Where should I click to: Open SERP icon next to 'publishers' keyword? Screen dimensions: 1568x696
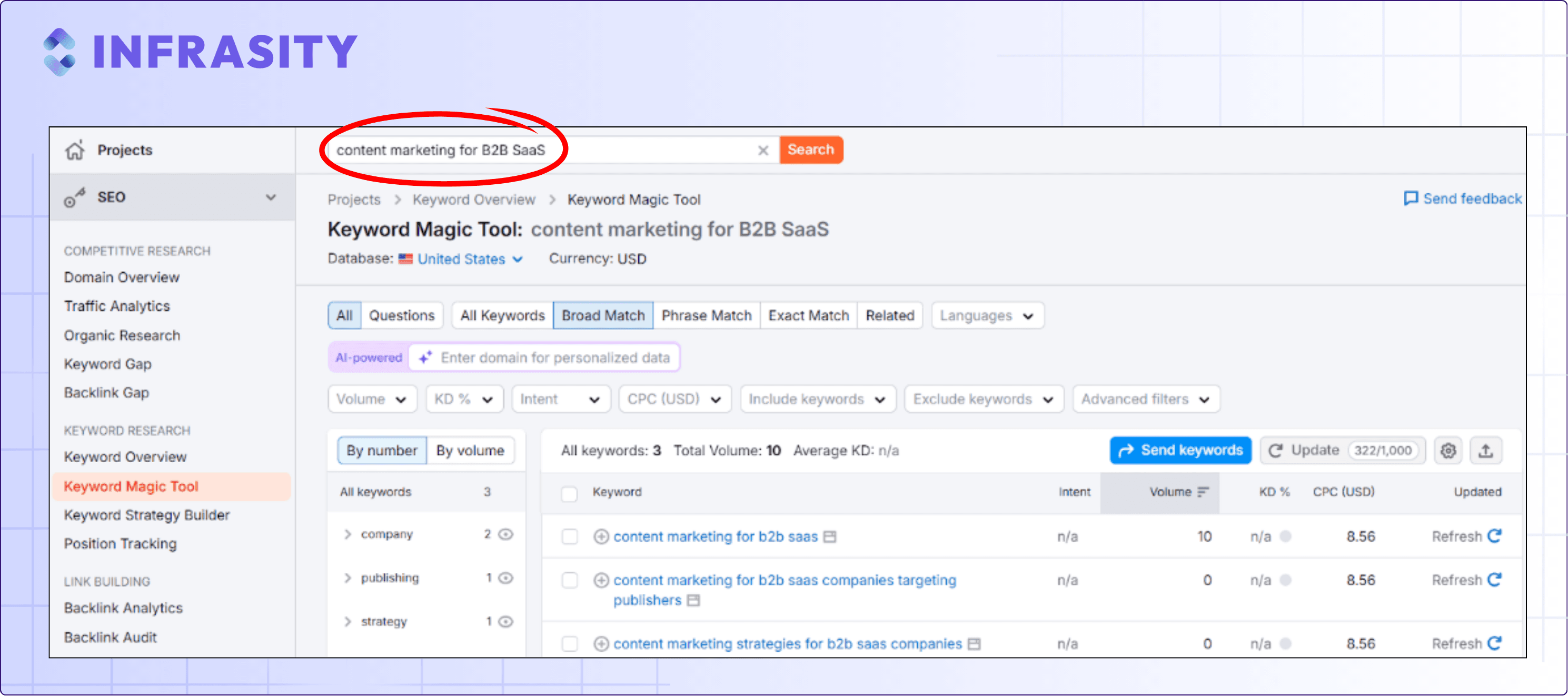pyautogui.click(x=693, y=601)
